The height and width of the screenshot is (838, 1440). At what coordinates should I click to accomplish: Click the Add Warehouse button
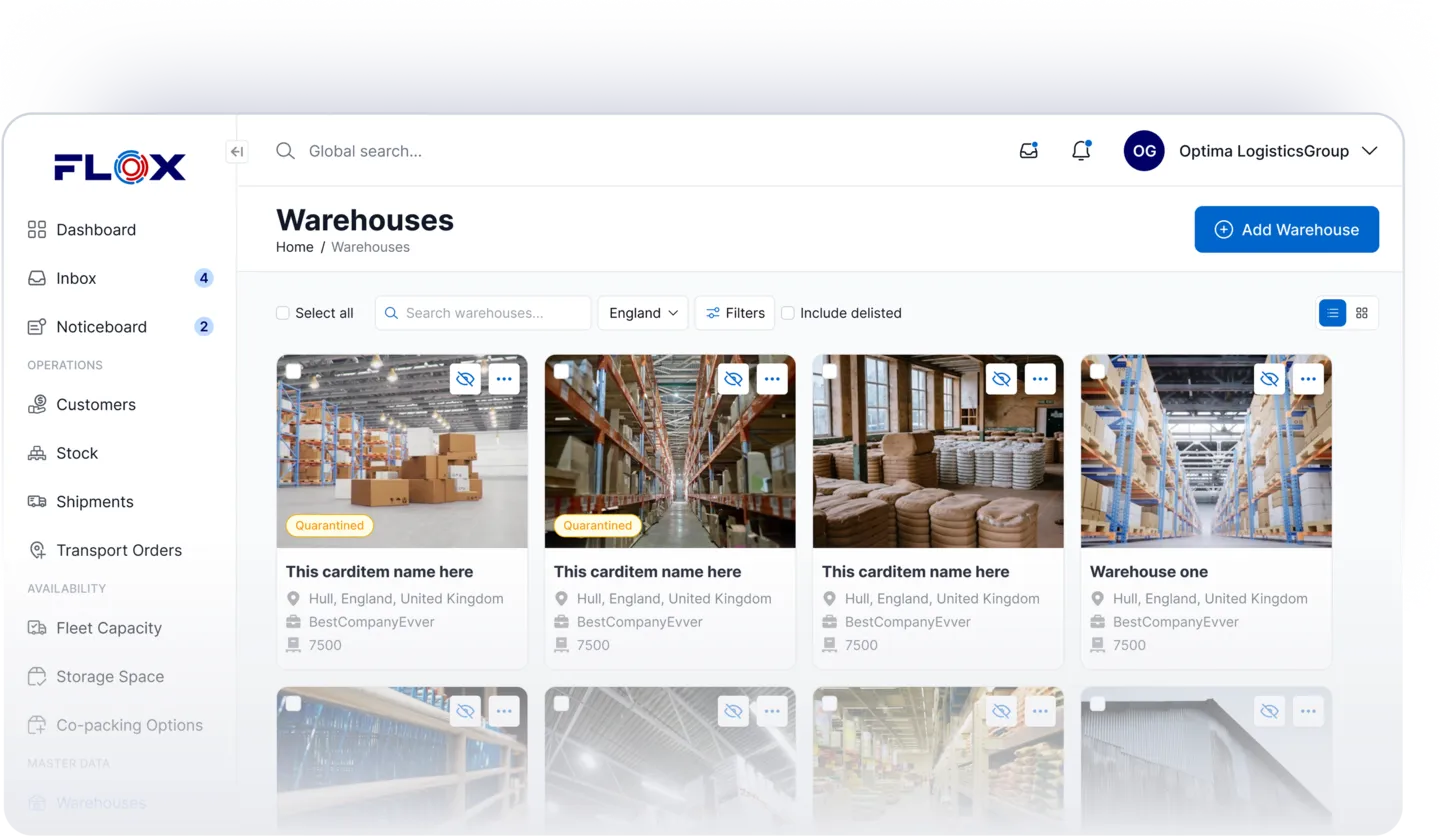click(x=1286, y=229)
